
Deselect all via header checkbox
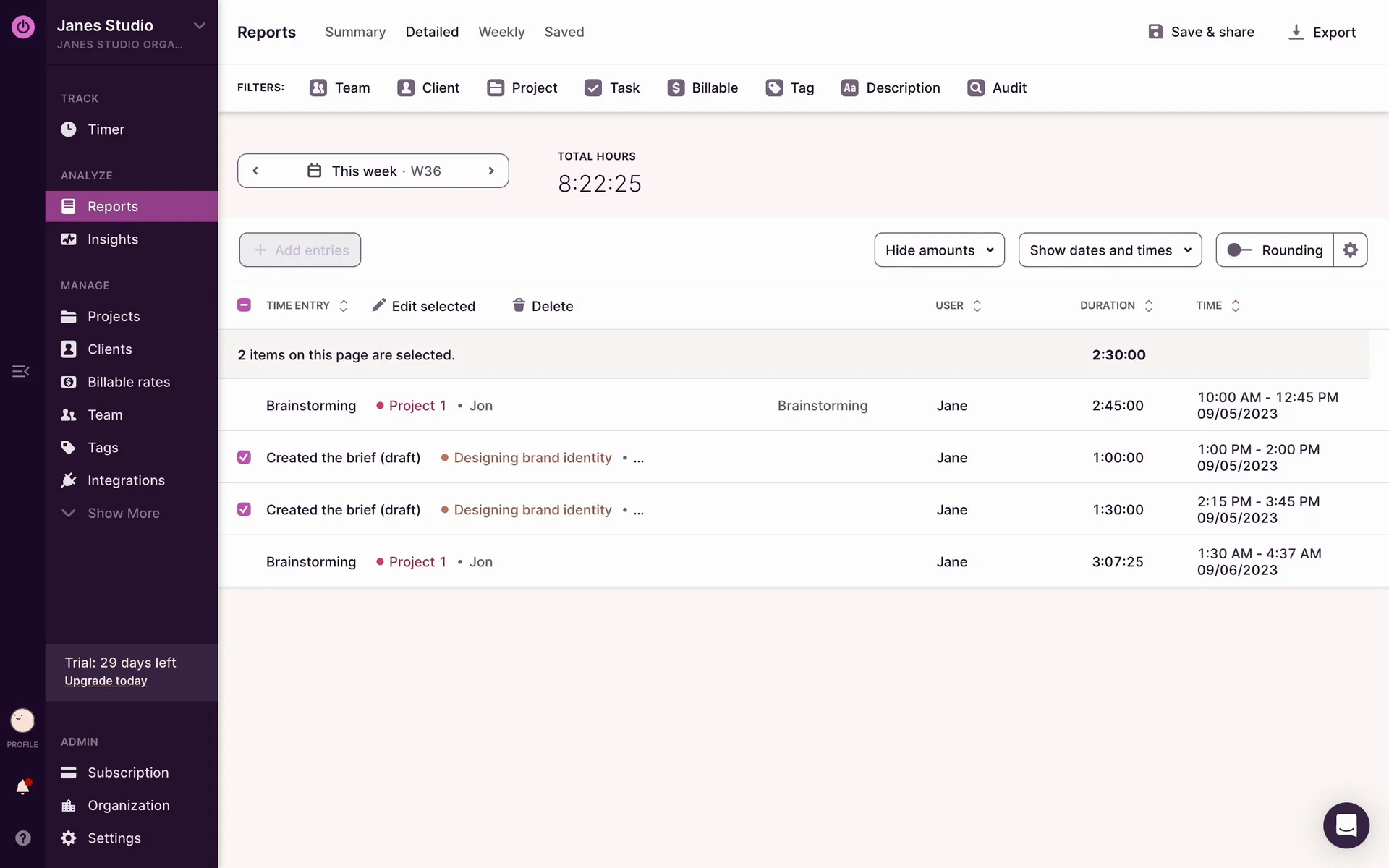[x=244, y=305]
